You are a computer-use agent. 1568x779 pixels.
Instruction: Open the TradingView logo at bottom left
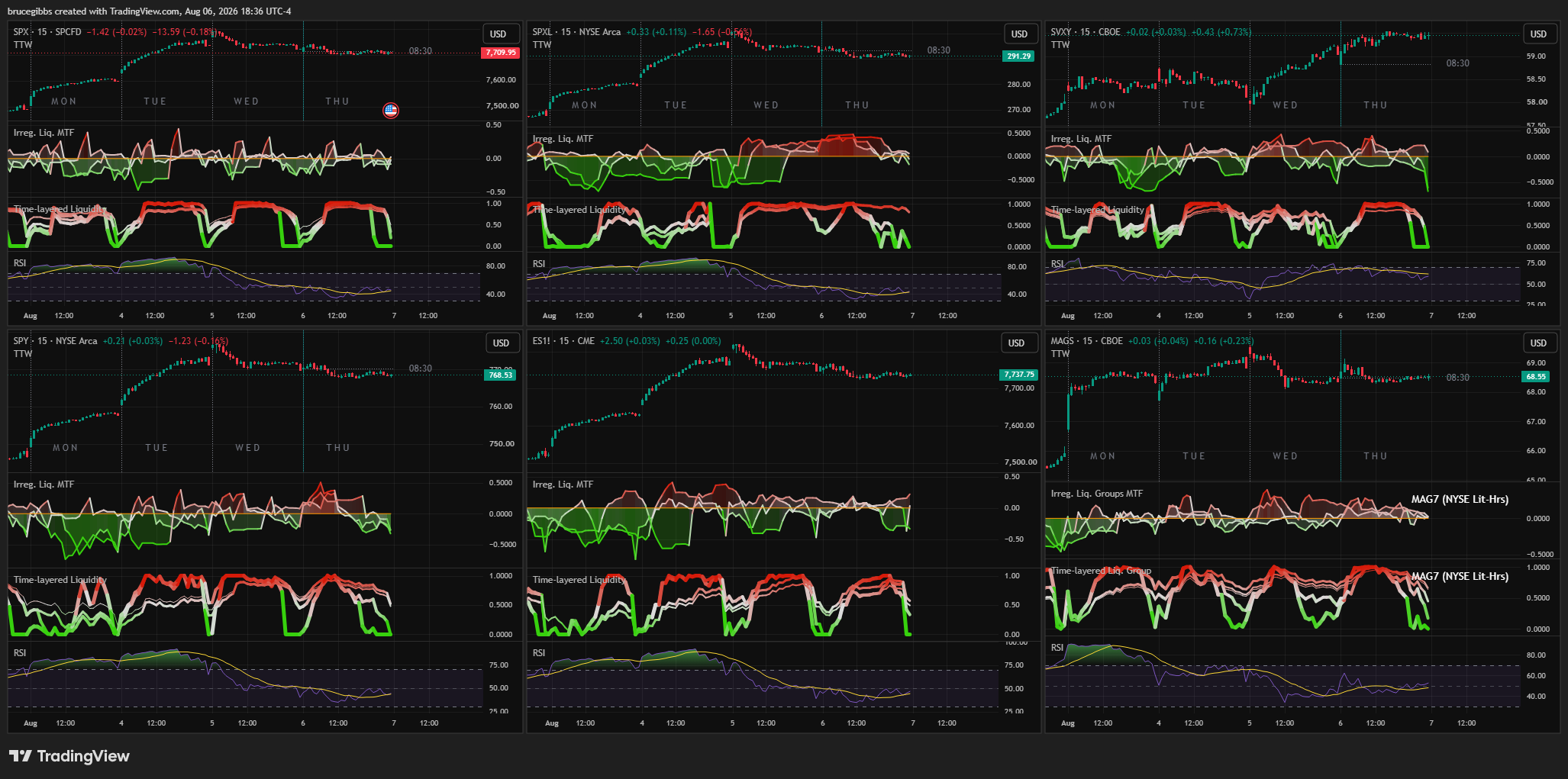69,756
